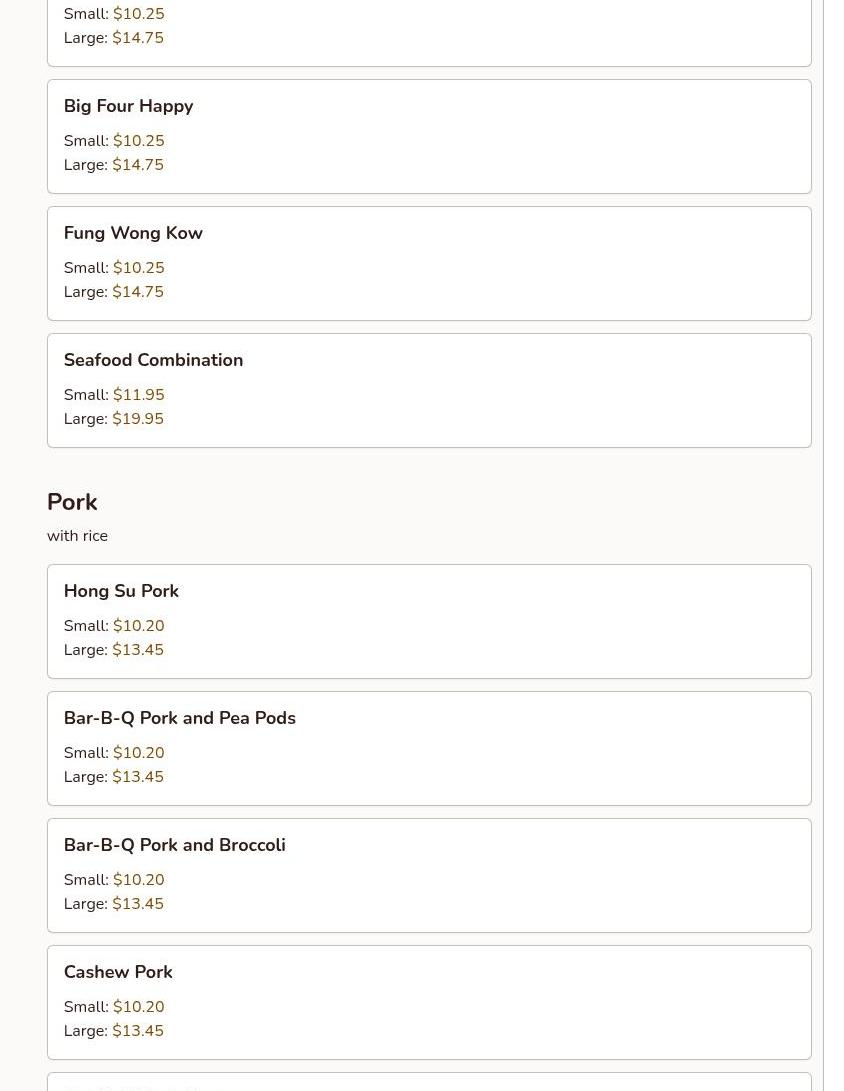Screen dimensions: 844x1091
Task: Select Hong Su Pork small price $10.20
Action: click(138, 626)
